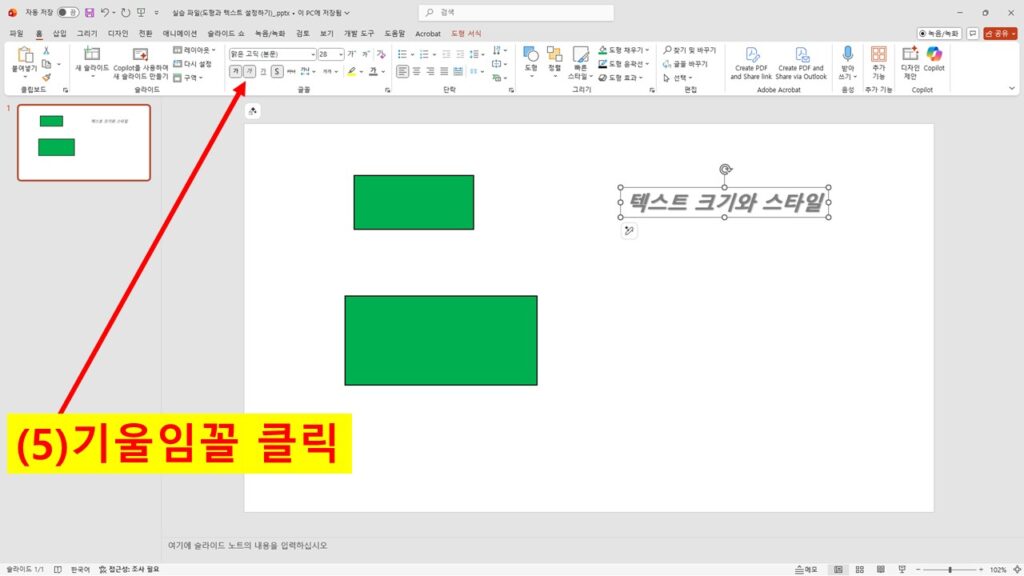The height and width of the screenshot is (576, 1024).
Task: Enable italic formatting as the arrow indicates
Action: tap(249, 70)
